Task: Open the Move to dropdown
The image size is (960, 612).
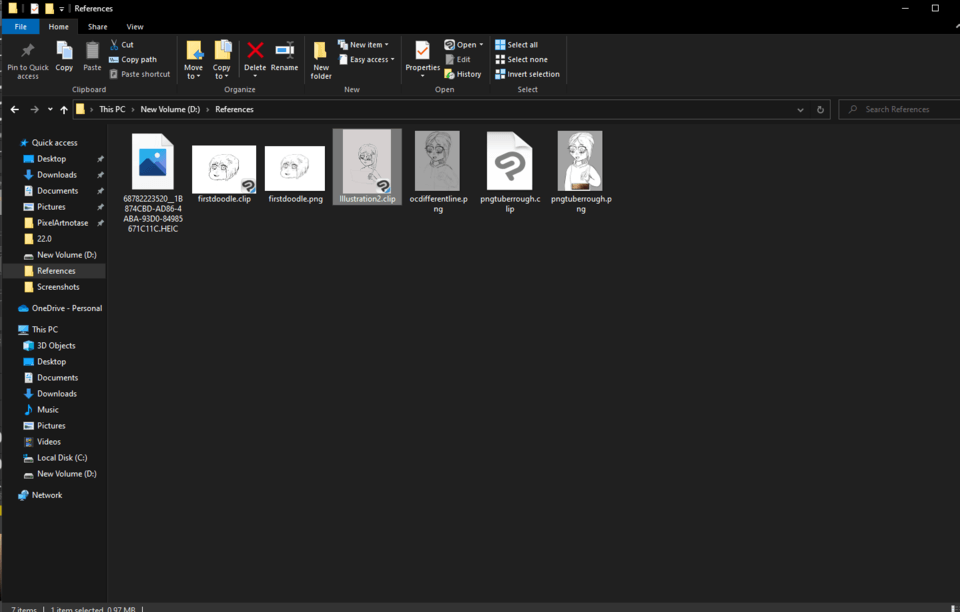Action: 193,58
